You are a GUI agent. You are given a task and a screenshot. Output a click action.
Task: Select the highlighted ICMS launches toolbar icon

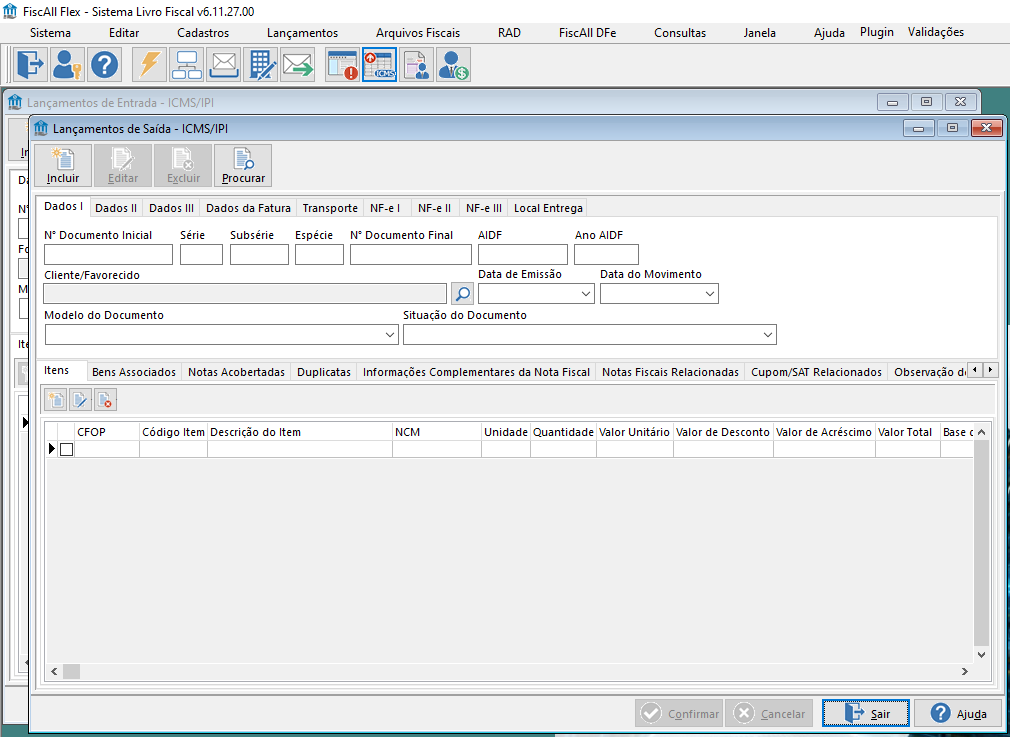[379, 65]
